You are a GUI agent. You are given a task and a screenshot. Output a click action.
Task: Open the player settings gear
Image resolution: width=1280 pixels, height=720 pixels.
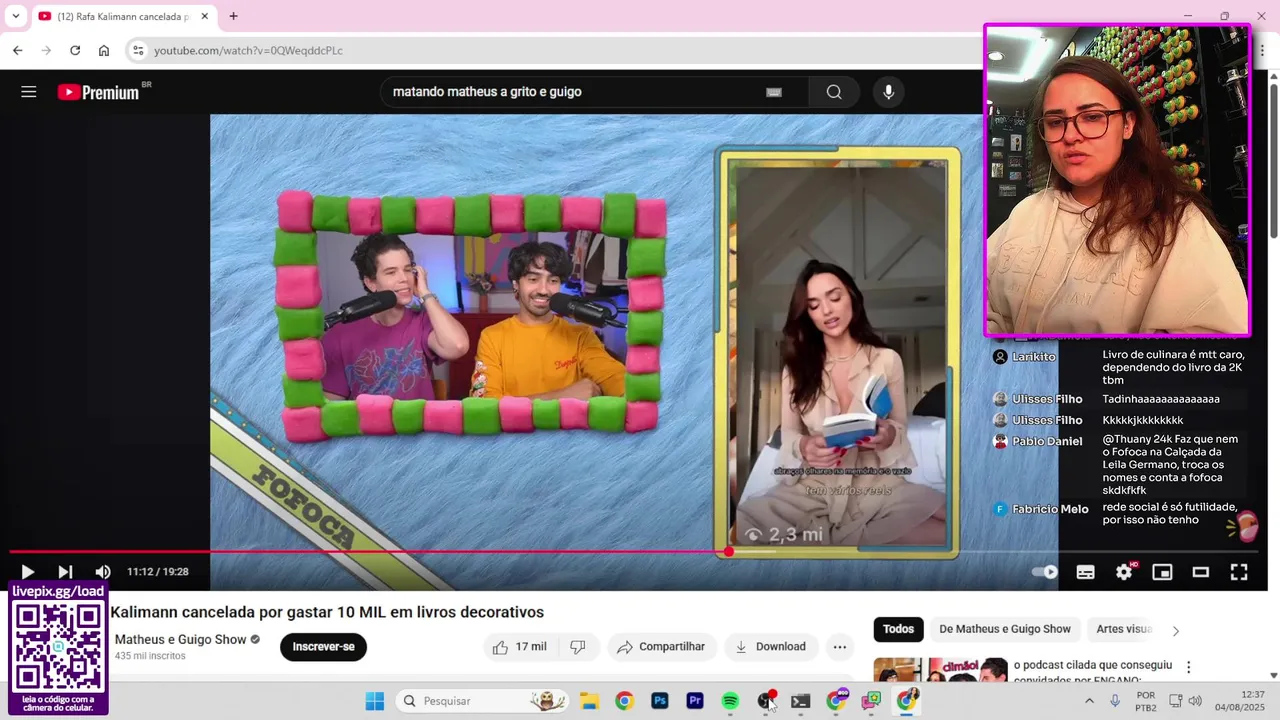click(1124, 572)
